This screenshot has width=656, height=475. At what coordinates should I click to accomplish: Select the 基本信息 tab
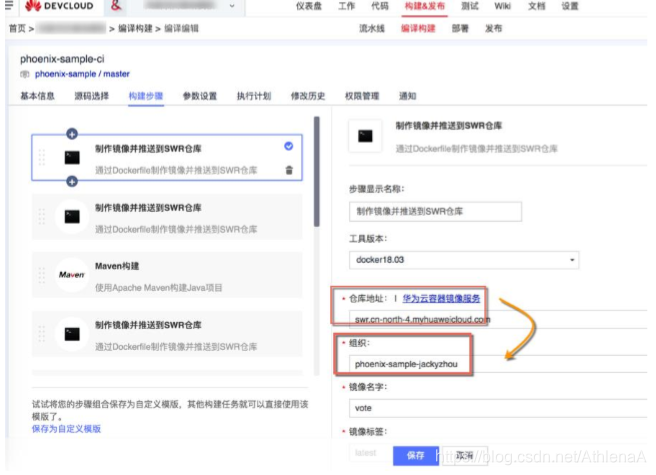(x=38, y=96)
